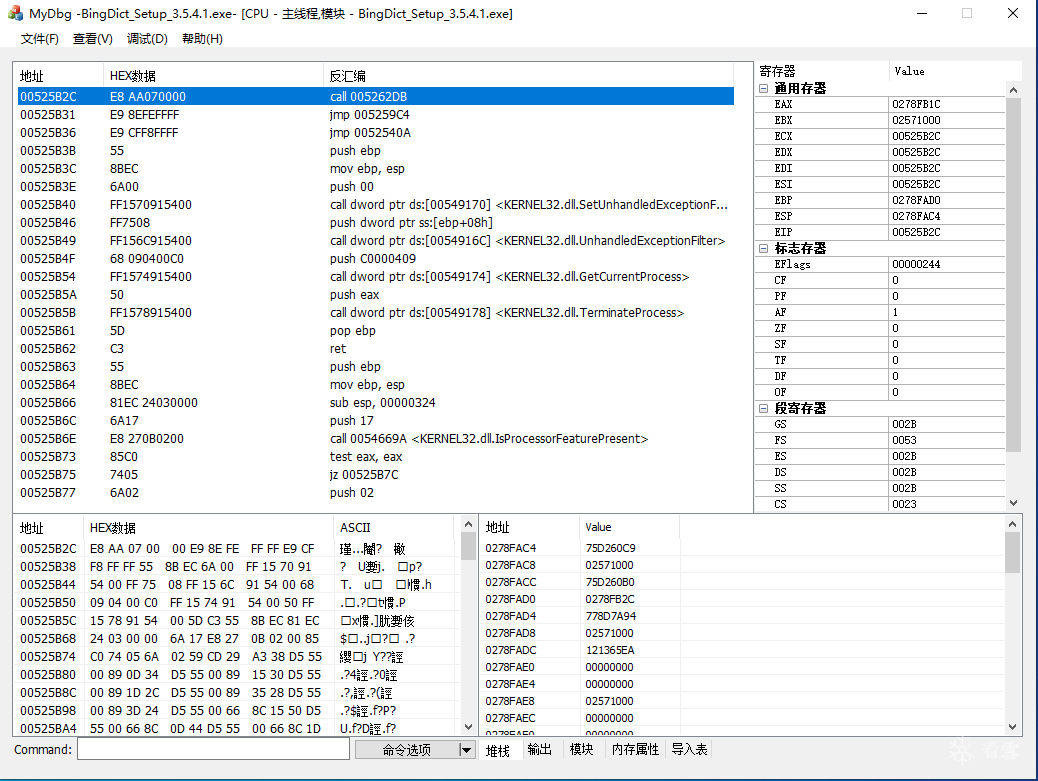This screenshot has height=781, width=1038.
Task: Select the jz 00525B7C instruction
Action: (x=375, y=475)
